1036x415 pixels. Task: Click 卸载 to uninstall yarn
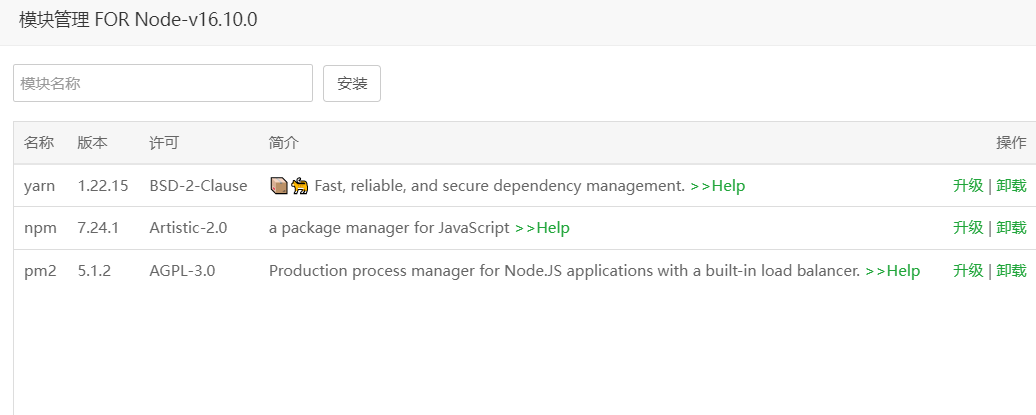1012,186
